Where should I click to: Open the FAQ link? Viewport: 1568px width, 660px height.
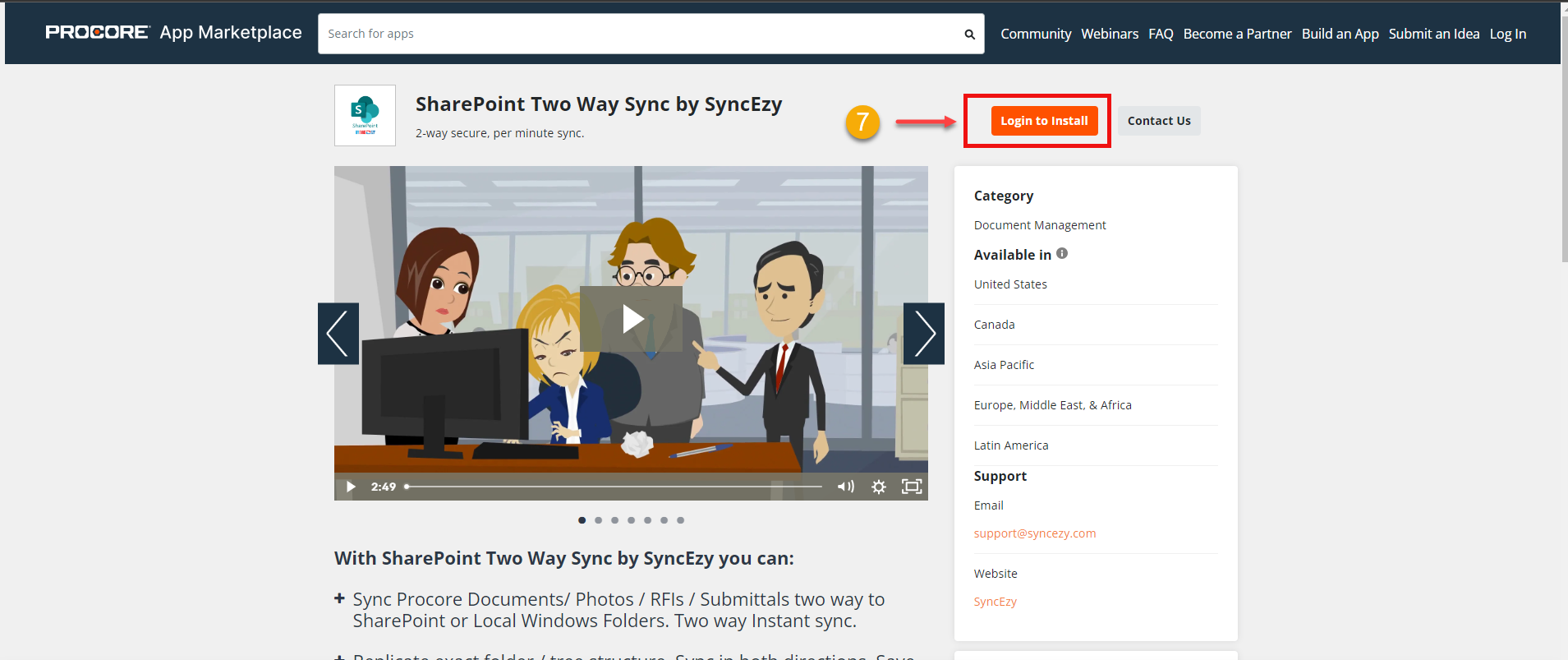pyautogui.click(x=1161, y=34)
